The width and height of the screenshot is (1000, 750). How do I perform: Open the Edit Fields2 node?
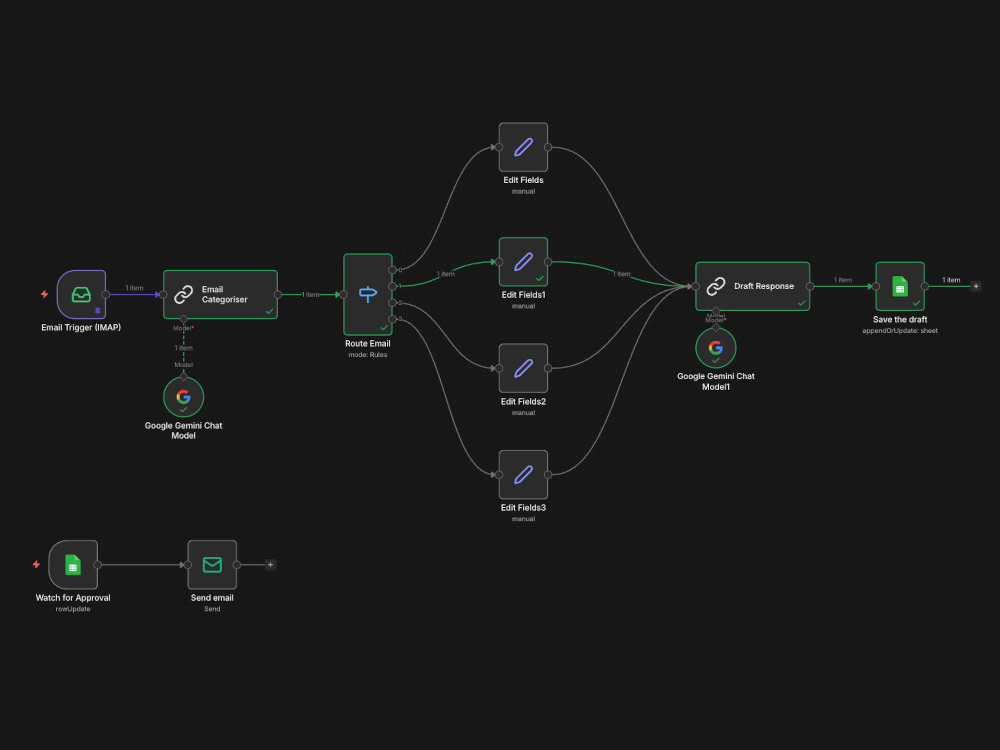(523, 368)
